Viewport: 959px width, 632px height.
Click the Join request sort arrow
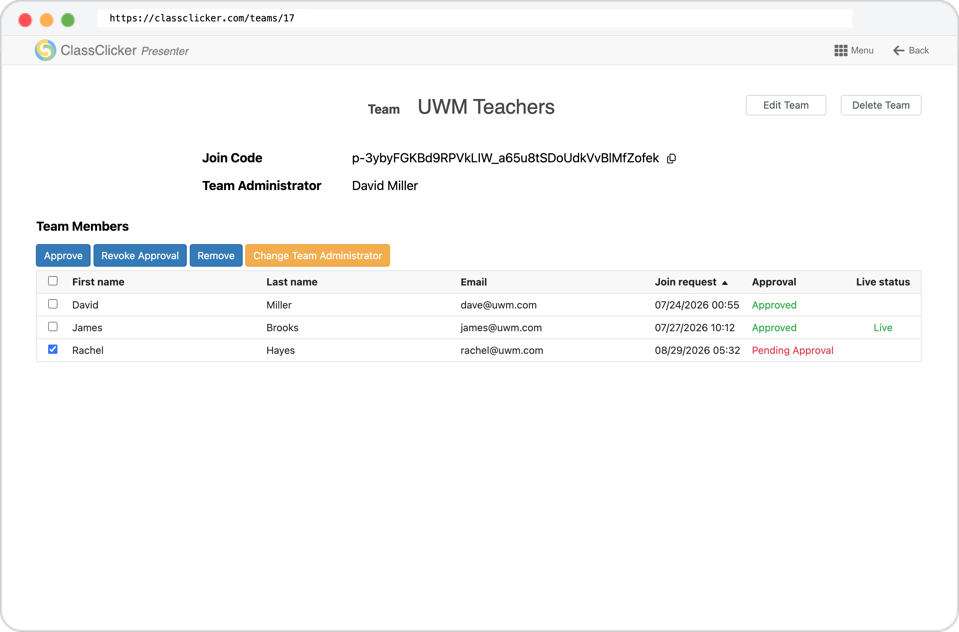(725, 283)
